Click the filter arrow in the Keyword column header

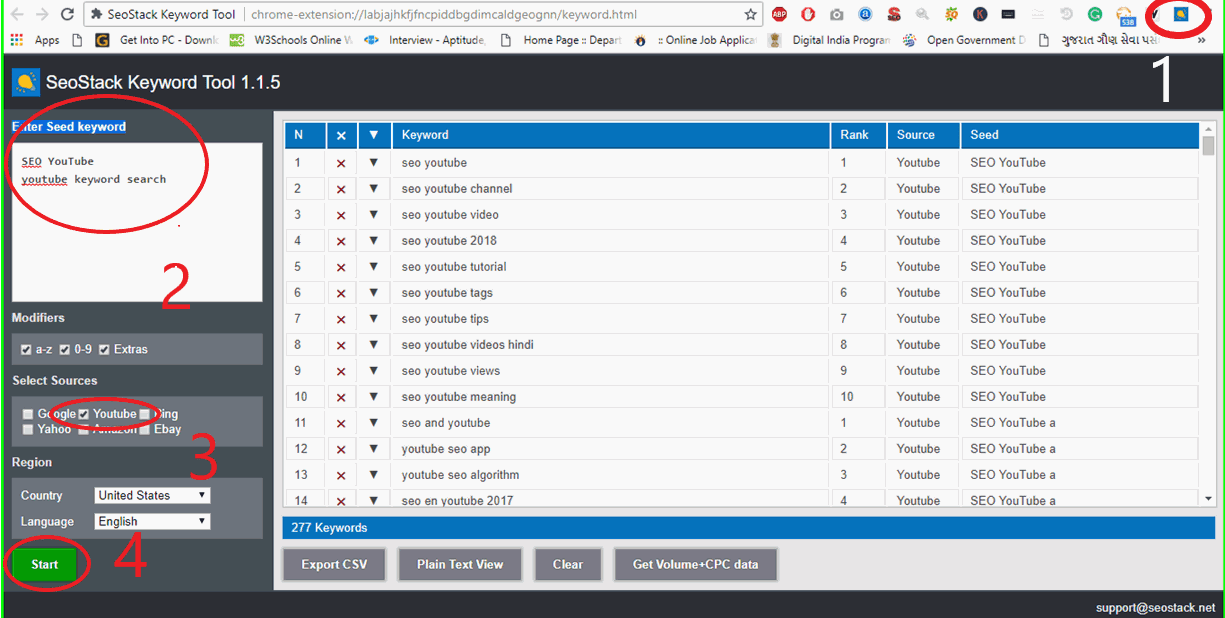point(372,135)
